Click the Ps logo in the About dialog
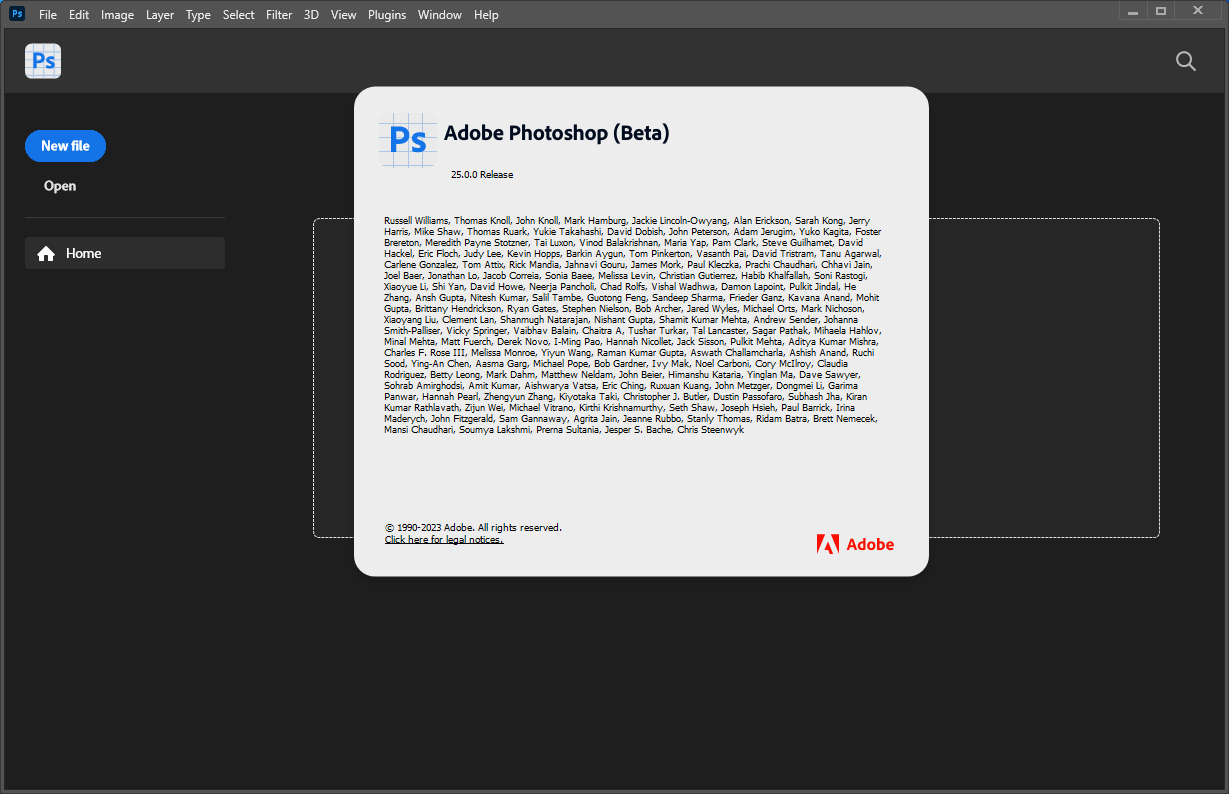Viewport: 1229px width, 794px height. tap(408, 139)
